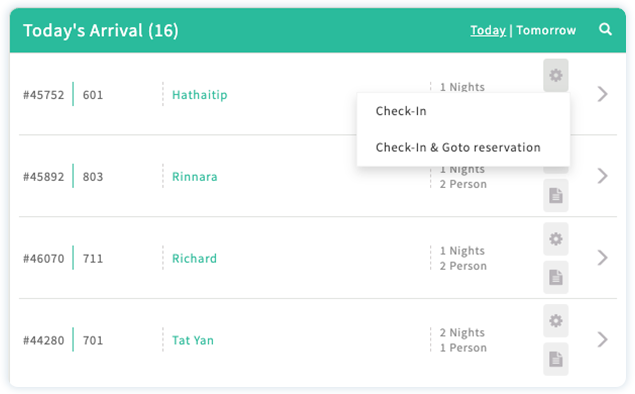Expand reservation #46070 with right chevron
The image size is (635, 394).
(603, 258)
